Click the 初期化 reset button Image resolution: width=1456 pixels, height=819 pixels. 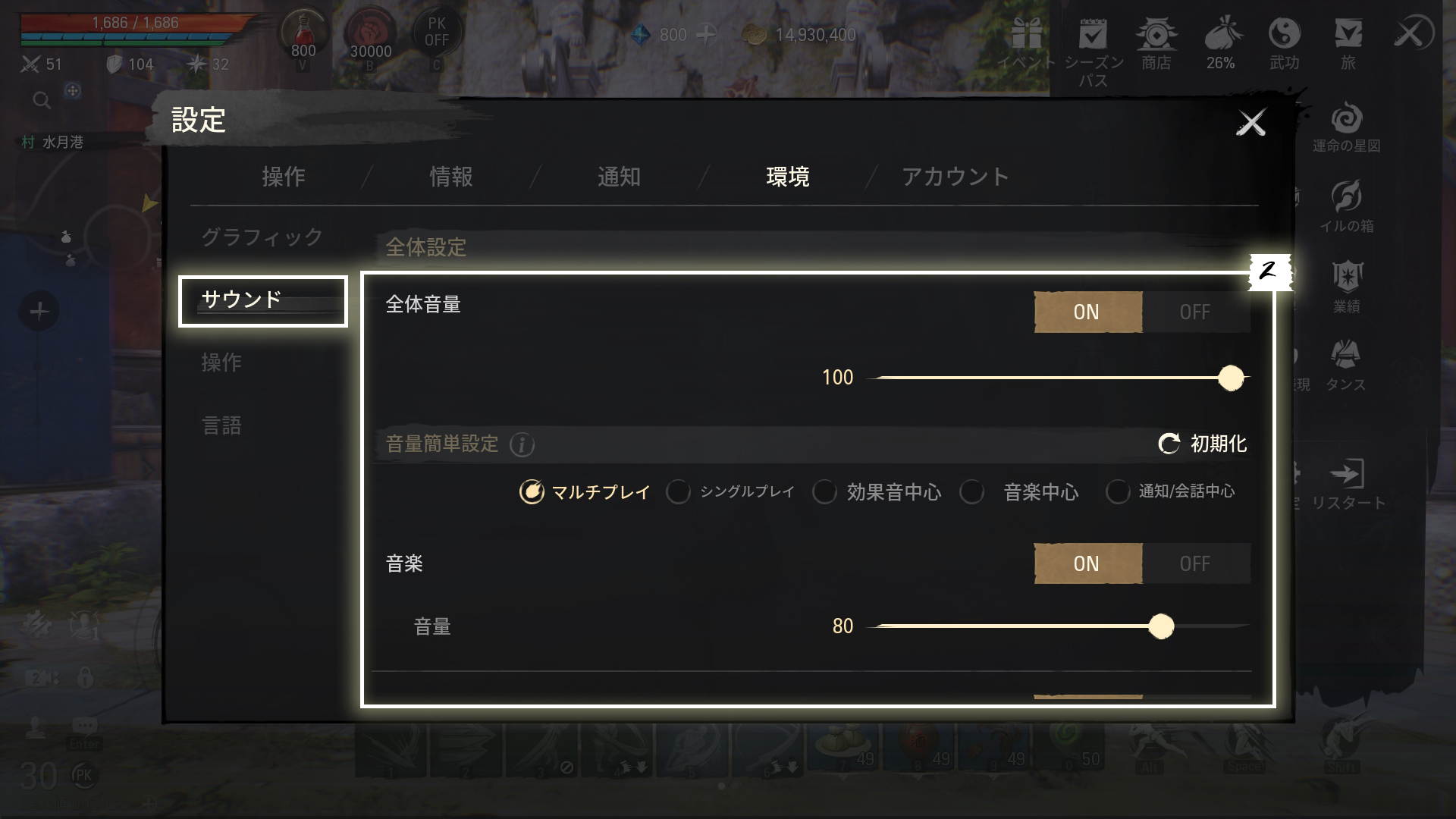click(1203, 444)
